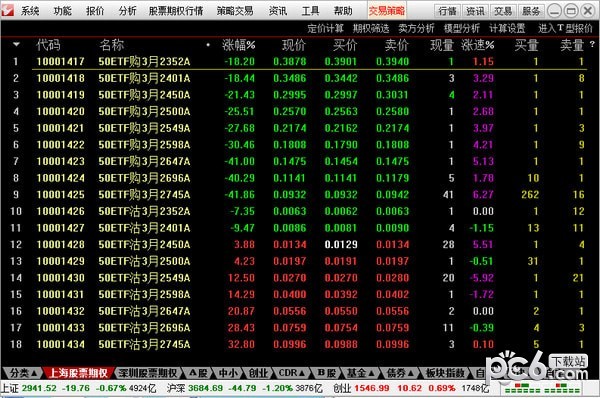
Task: Open the 分析 menu
Action: 127,11
